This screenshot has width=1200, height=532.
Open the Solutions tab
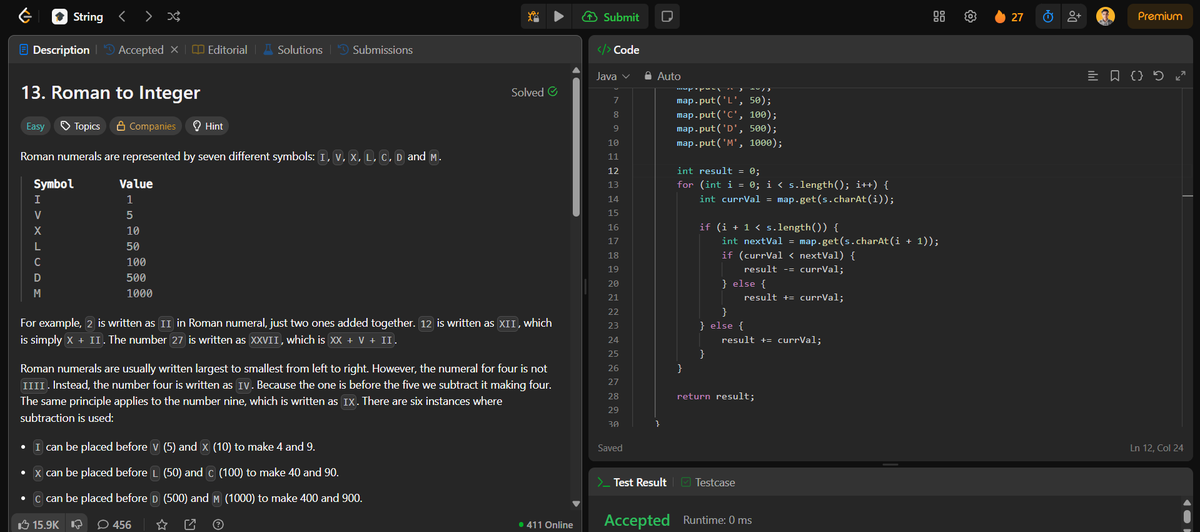[x=292, y=50]
